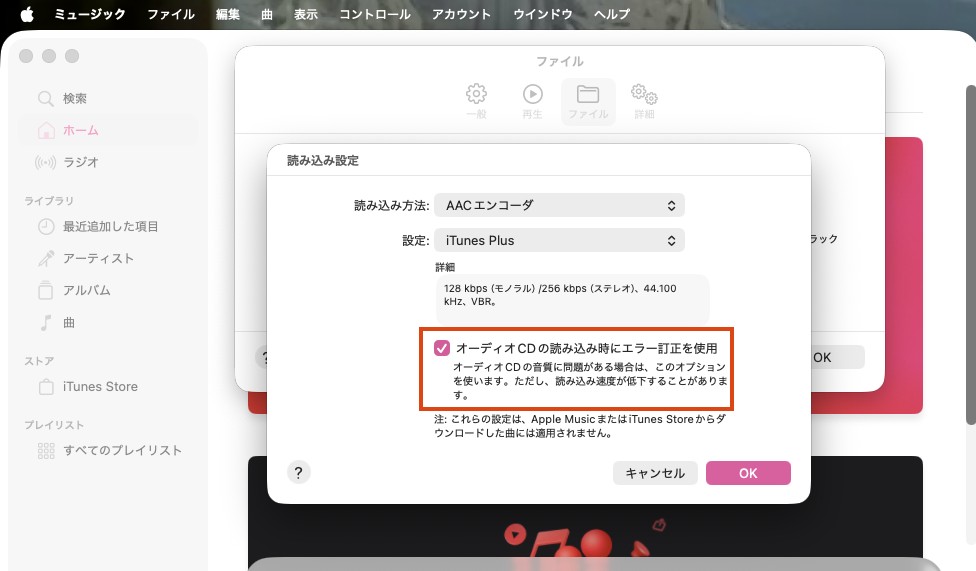Click the close button of Music window

(26, 56)
